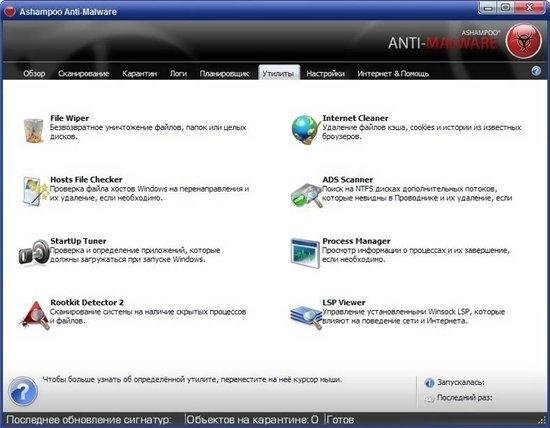Open the Сканирование tab
Screen dimensions: 550x428
coord(83,74)
